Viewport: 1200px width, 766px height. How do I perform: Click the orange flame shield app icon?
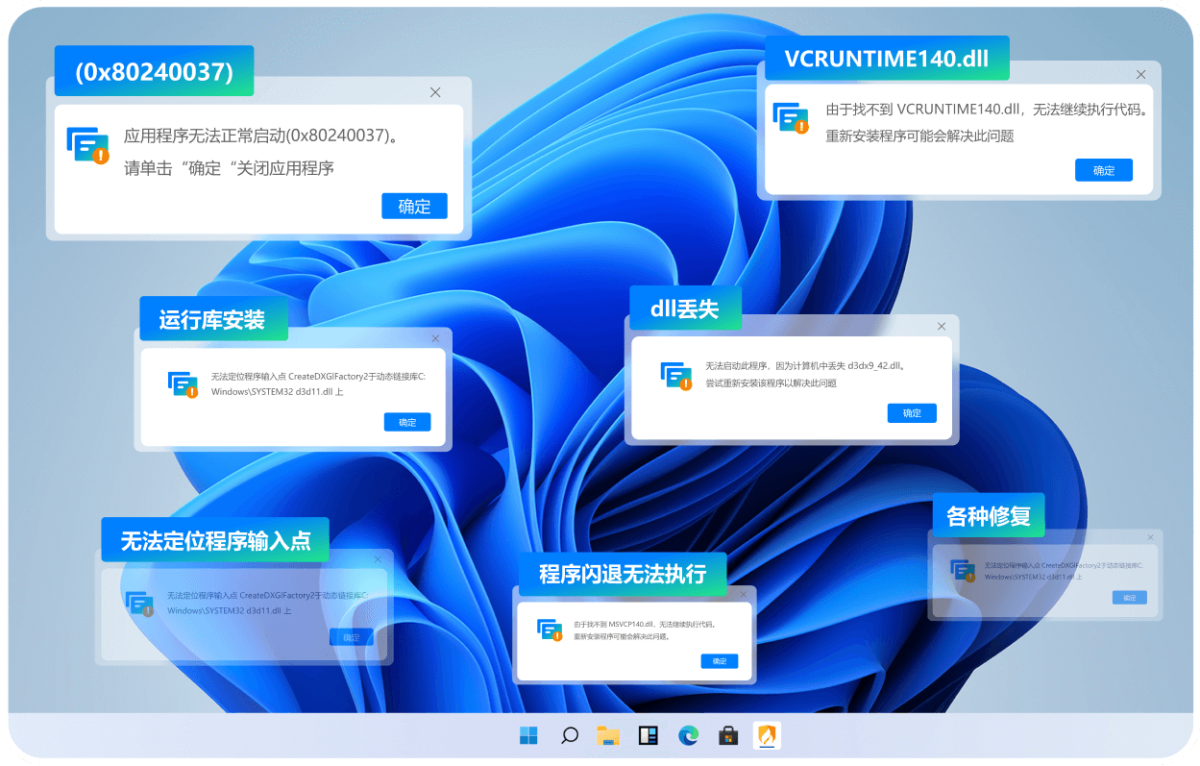tap(767, 737)
